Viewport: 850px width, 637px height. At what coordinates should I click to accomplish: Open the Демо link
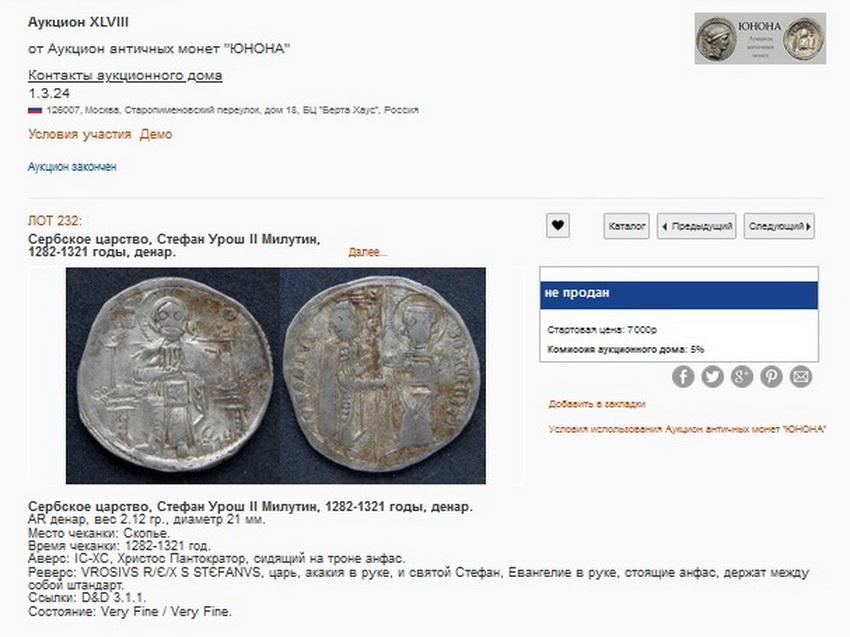coord(156,134)
